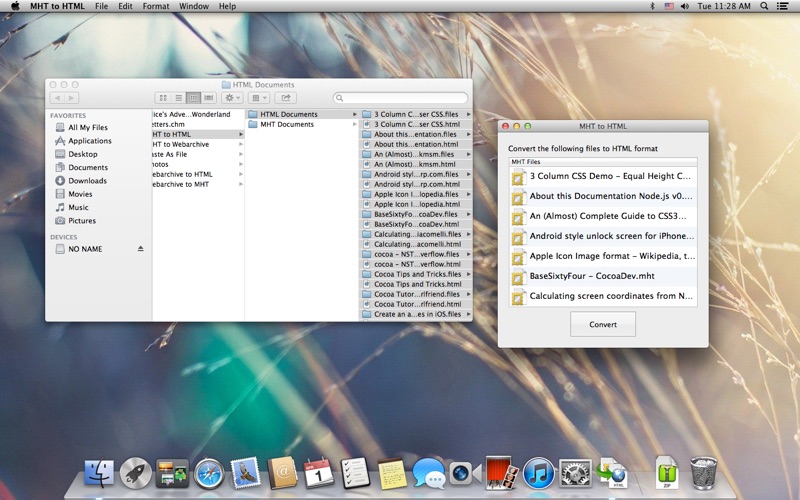This screenshot has height=500, width=800.
Task: Open Mission Control icon in Dock
Action: (172, 473)
